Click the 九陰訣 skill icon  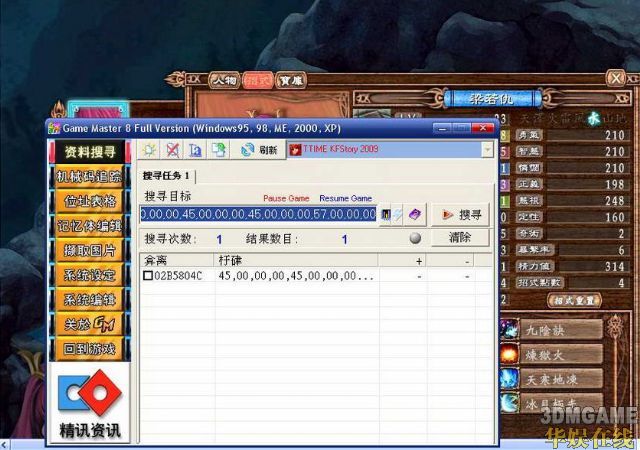[x=509, y=330]
